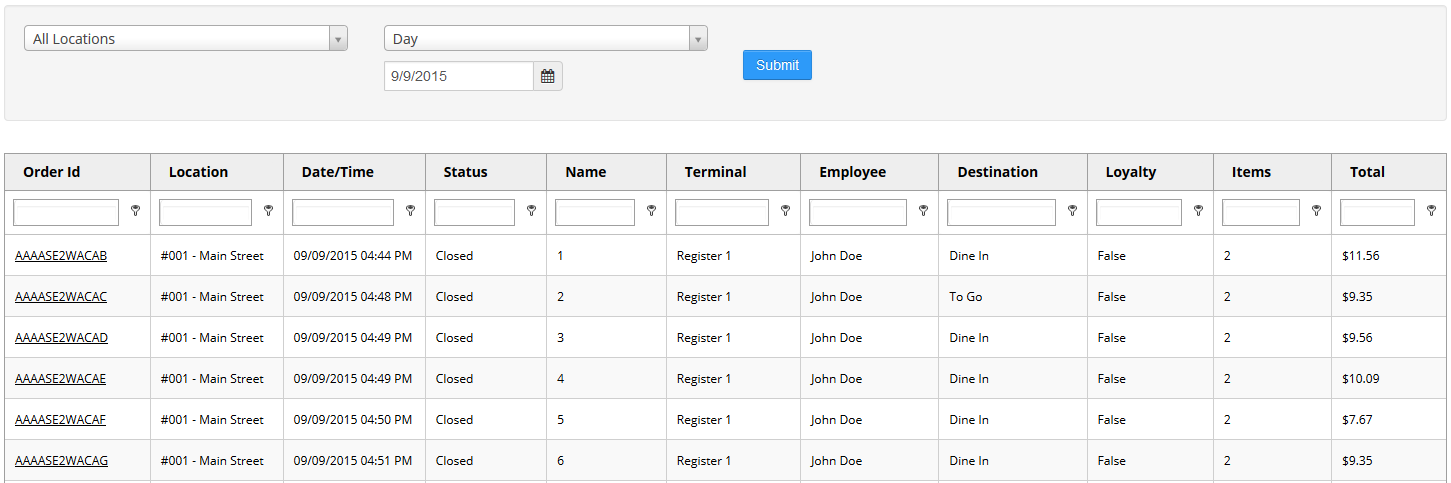The height and width of the screenshot is (483, 1451).
Task: Click the Destination column filter icon
Action: tap(1072, 211)
